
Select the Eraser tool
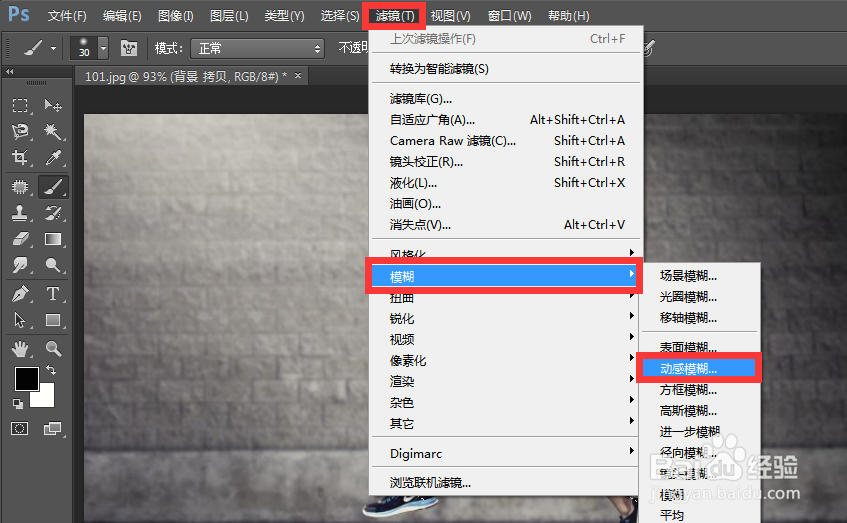pos(20,239)
